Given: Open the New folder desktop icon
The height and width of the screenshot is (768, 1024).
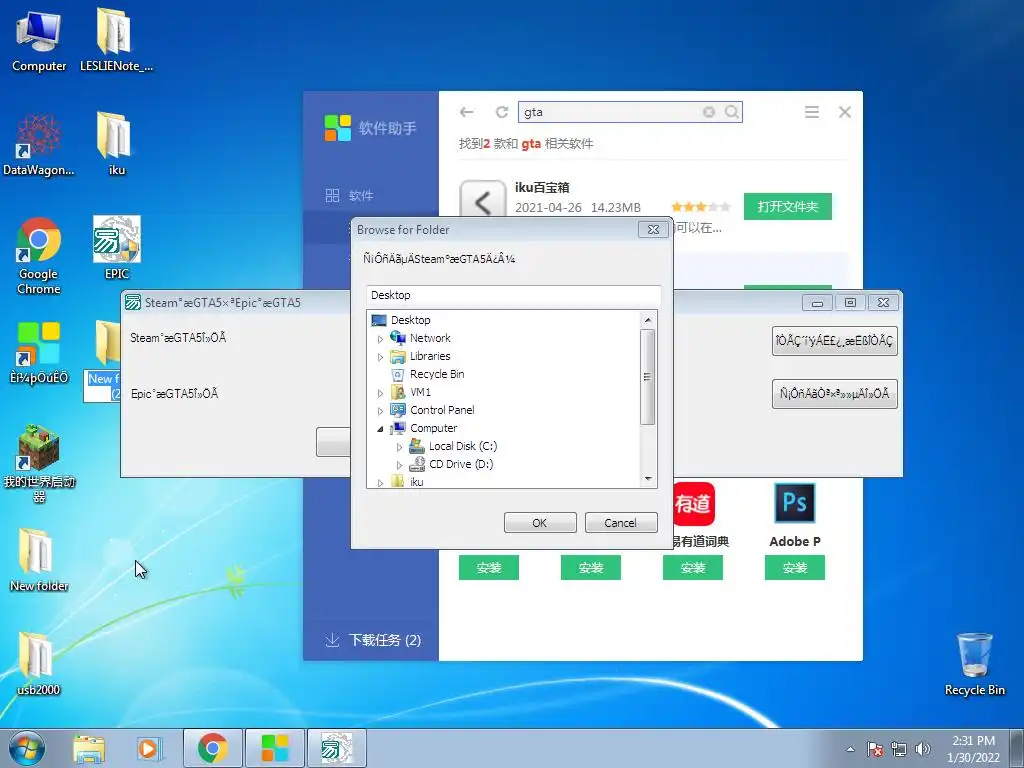Looking at the screenshot, I should coord(39,560).
